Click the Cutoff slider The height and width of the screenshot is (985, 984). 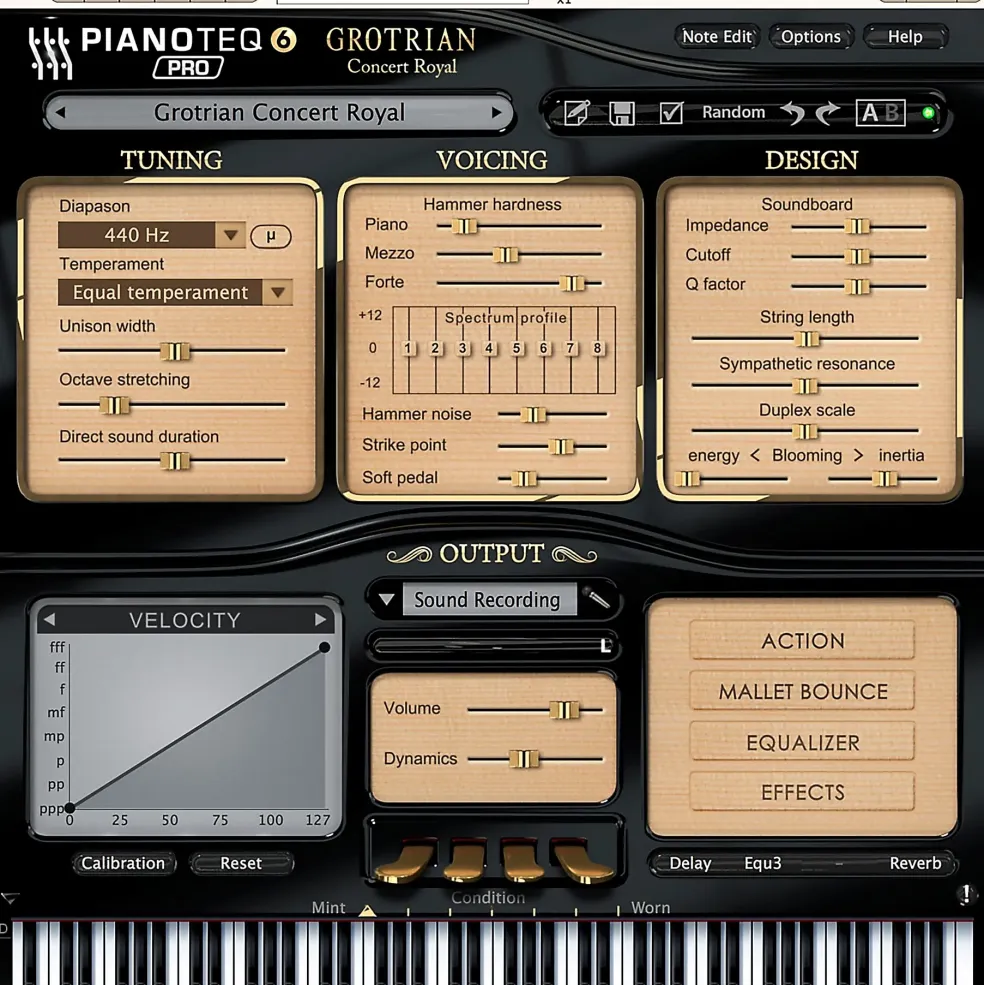click(858, 256)
